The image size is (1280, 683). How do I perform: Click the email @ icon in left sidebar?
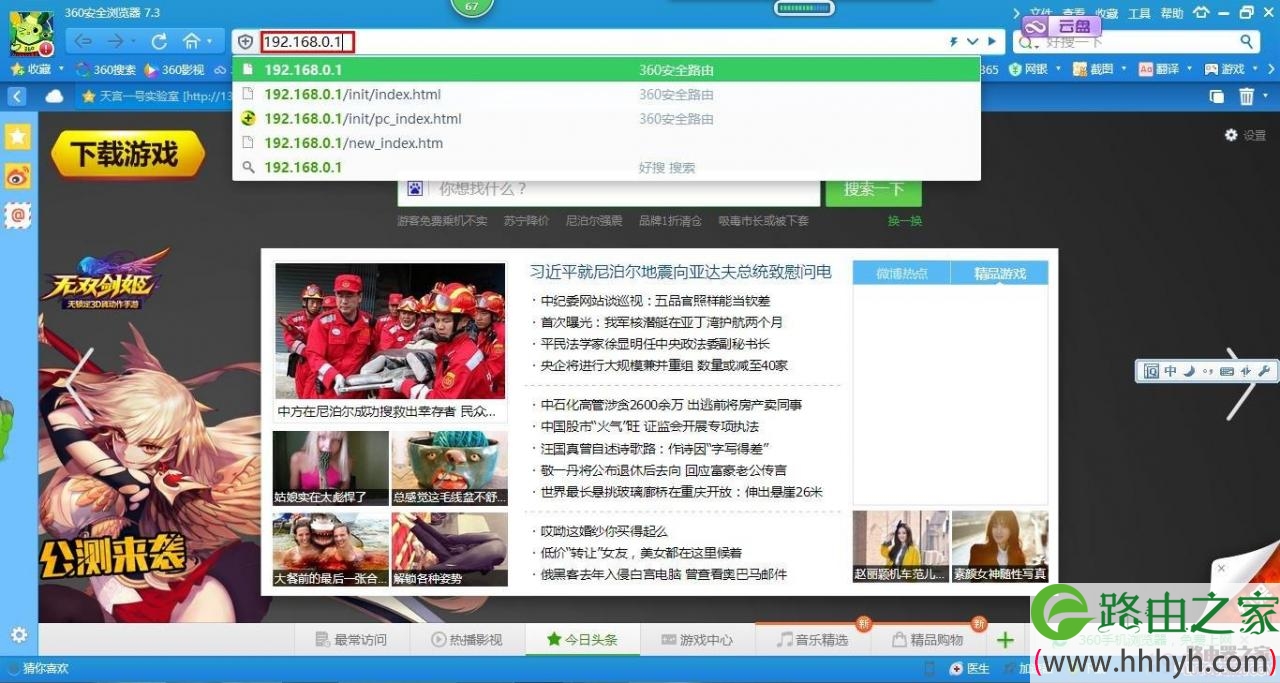coord(18,214)
